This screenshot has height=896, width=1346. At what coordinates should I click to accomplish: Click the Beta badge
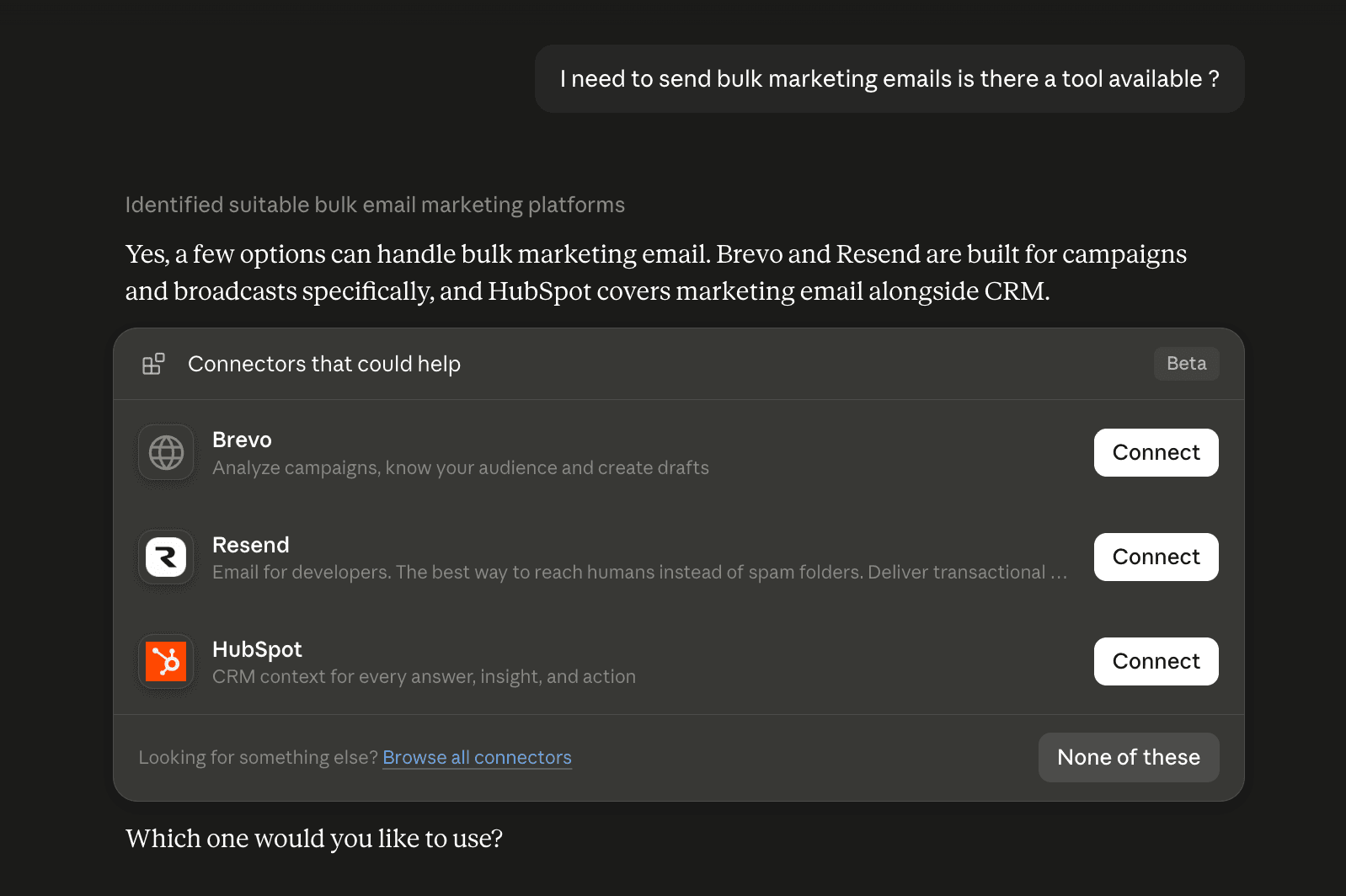[x=1186, y=364]
